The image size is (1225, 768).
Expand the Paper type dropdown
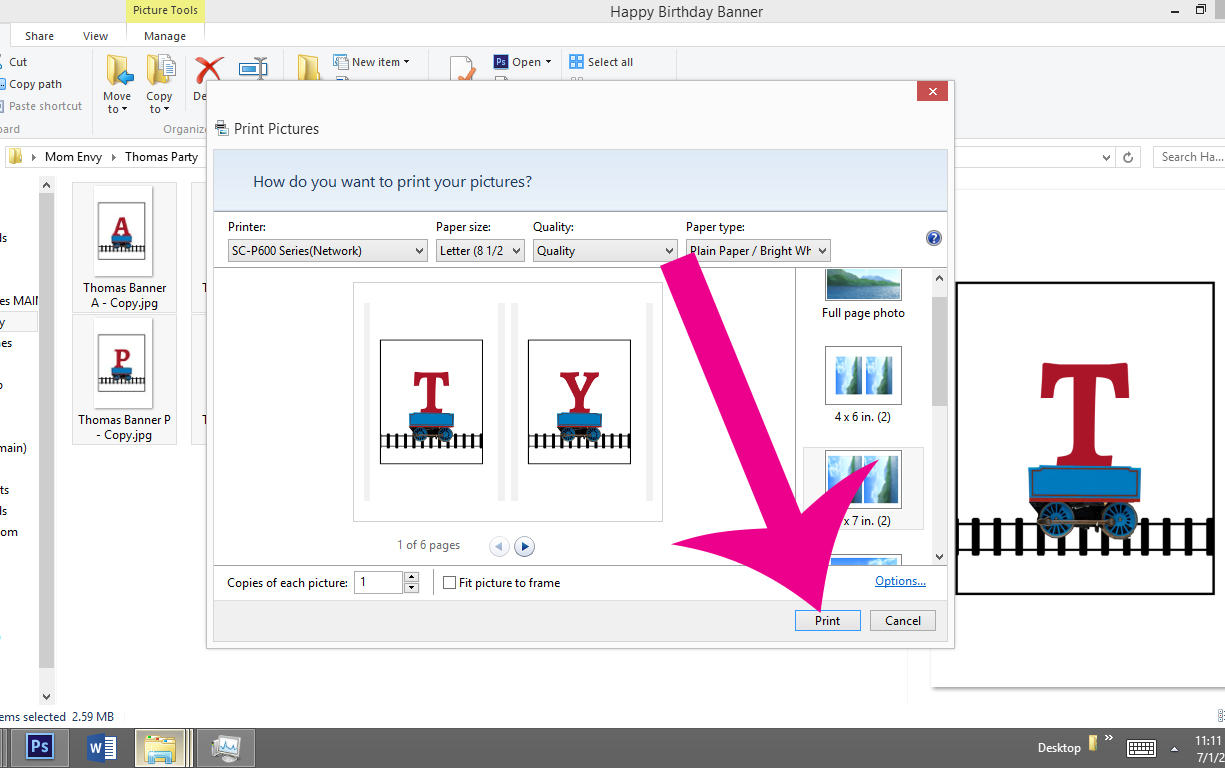click(x=758, y=251)
